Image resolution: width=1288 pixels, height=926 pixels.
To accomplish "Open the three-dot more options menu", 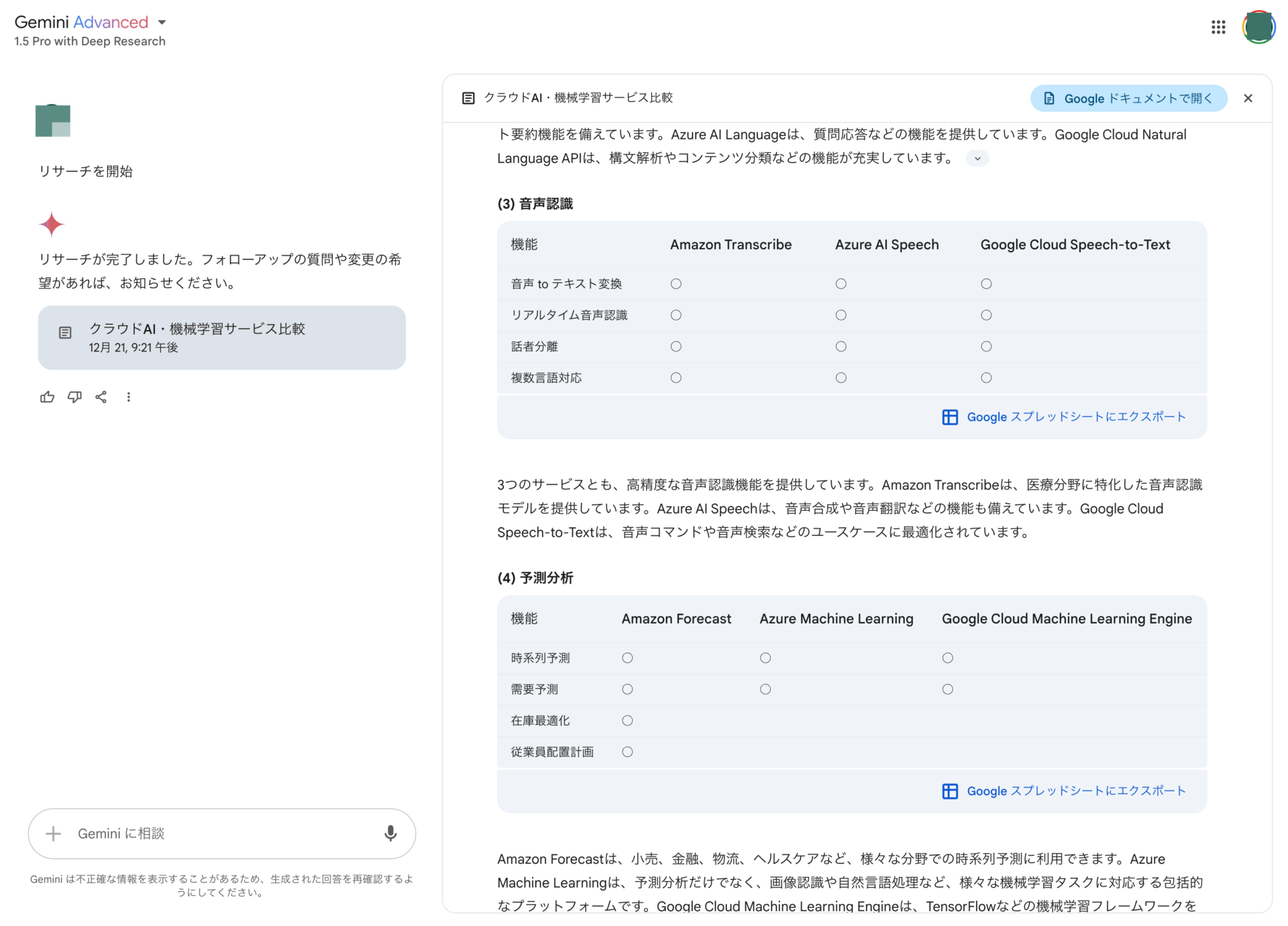I will 128,397.
